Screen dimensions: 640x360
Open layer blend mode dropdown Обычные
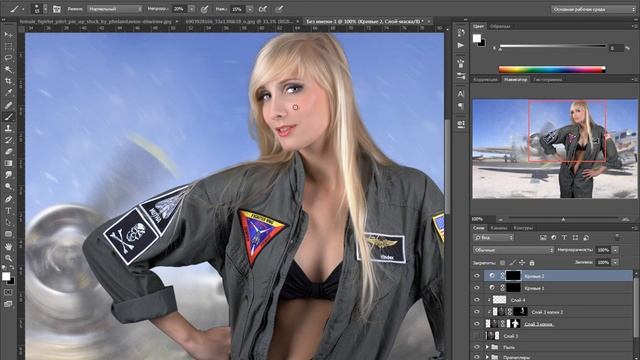pos(513,250)
